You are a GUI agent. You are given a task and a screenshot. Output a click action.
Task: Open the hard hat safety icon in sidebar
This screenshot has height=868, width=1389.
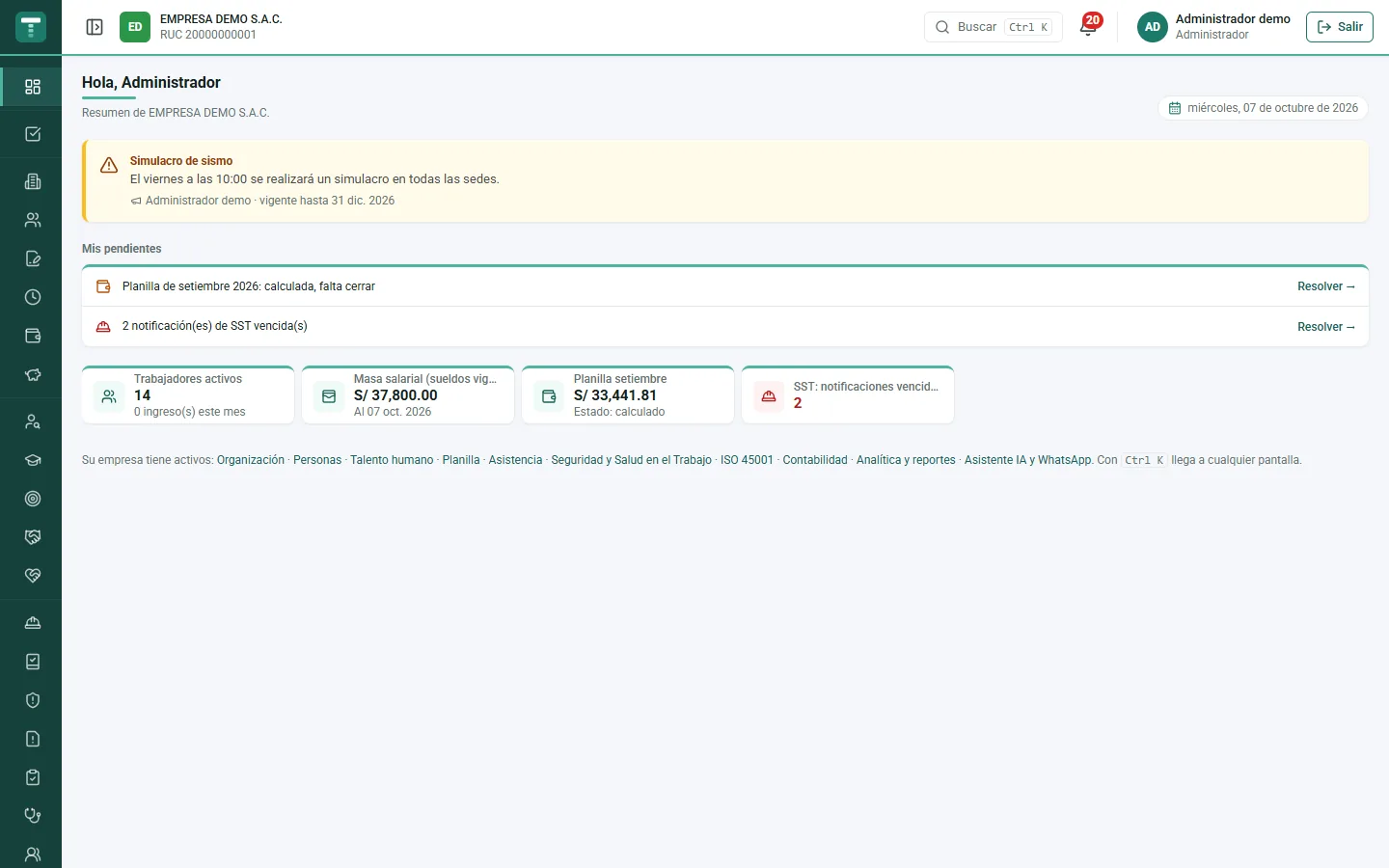(33, 623)
